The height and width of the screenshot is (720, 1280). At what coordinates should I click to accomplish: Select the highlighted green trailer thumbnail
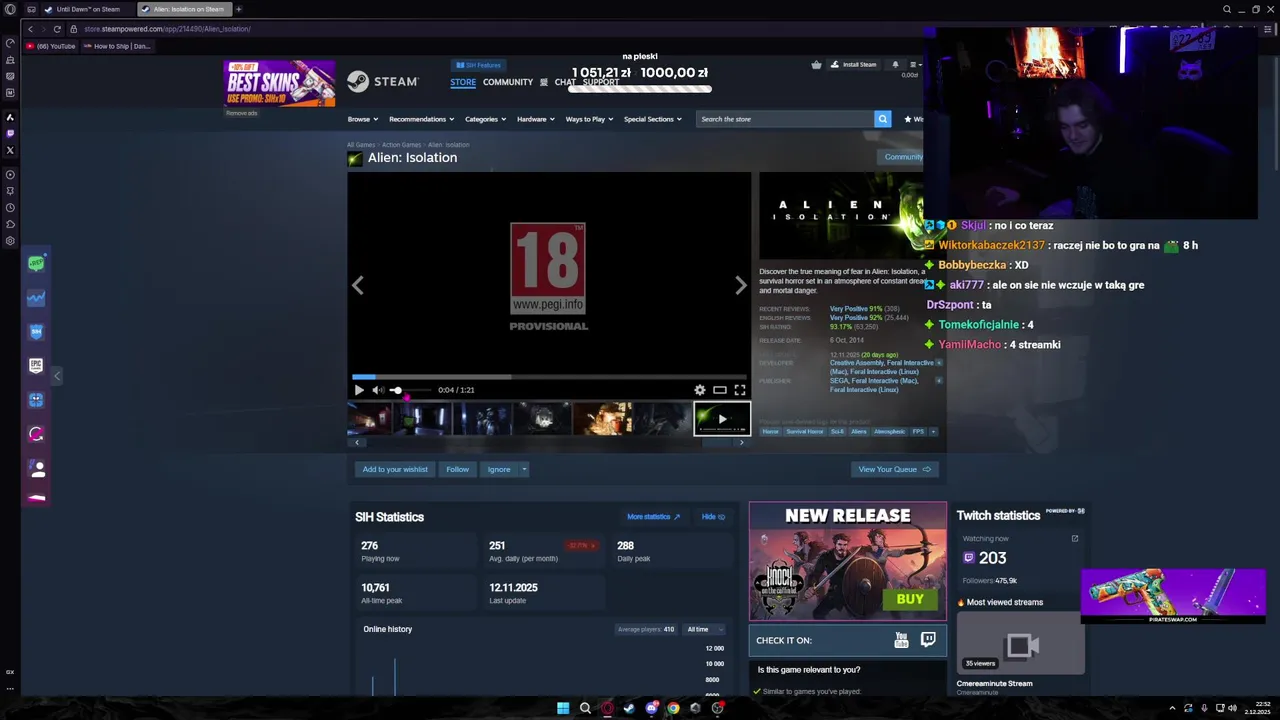tap(722, 419)
